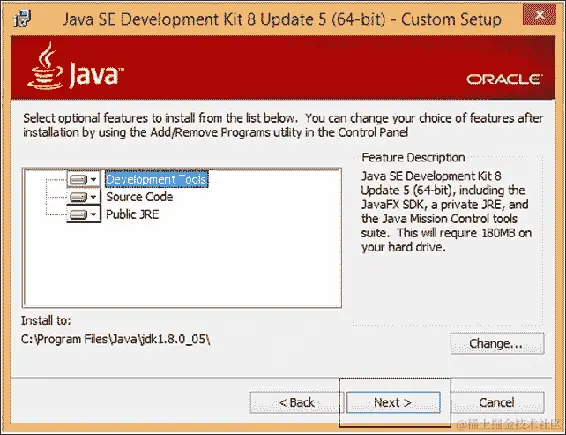This screenshot has width=566, height=435.
Task: Close the Custom Setup window
Action: click(x=539, y=14)
